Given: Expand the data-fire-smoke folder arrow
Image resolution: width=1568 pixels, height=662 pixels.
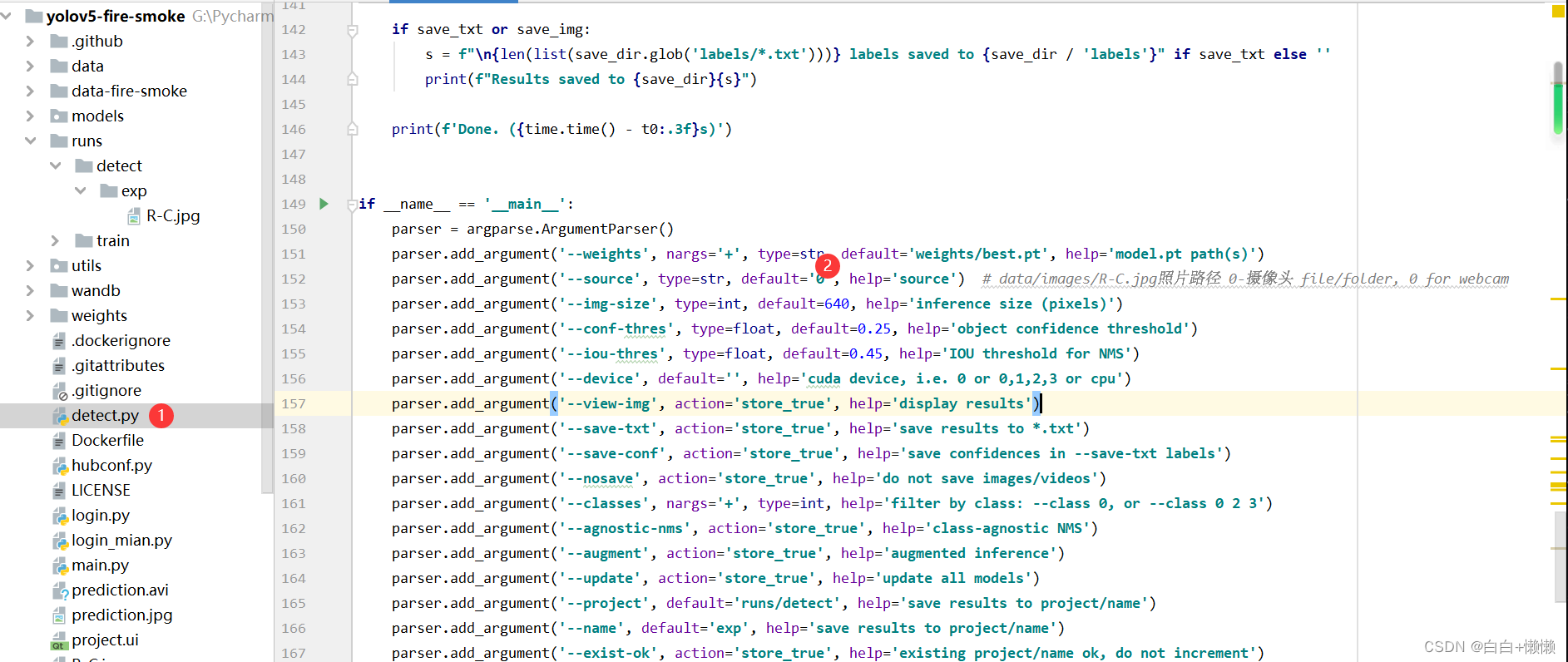Looking at the screenshot, I should point(31,91).
